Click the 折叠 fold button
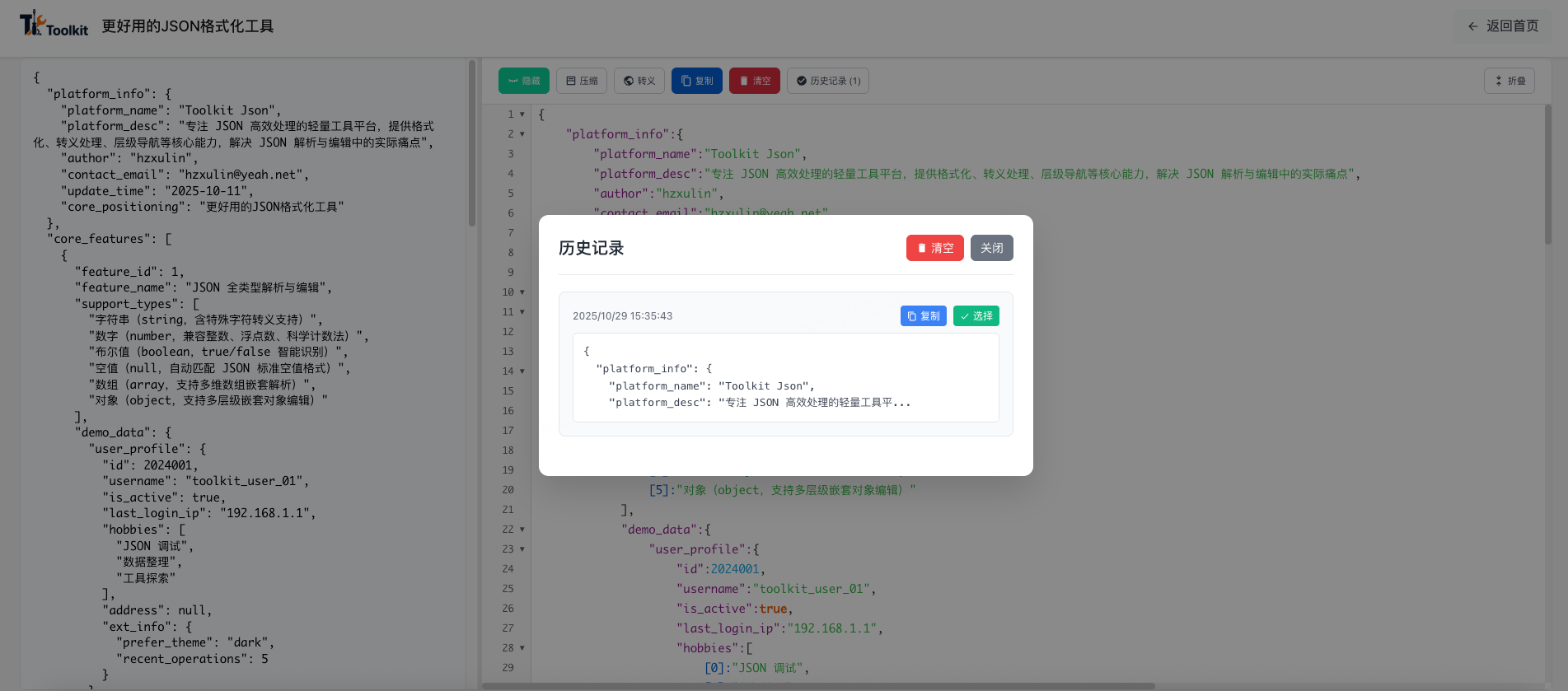1568x691 pixels. [x=1509, y=81]
